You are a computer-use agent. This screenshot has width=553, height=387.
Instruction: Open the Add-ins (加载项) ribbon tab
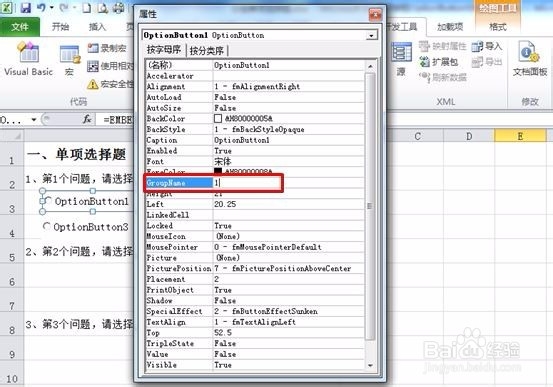click(x=450, y=27)
